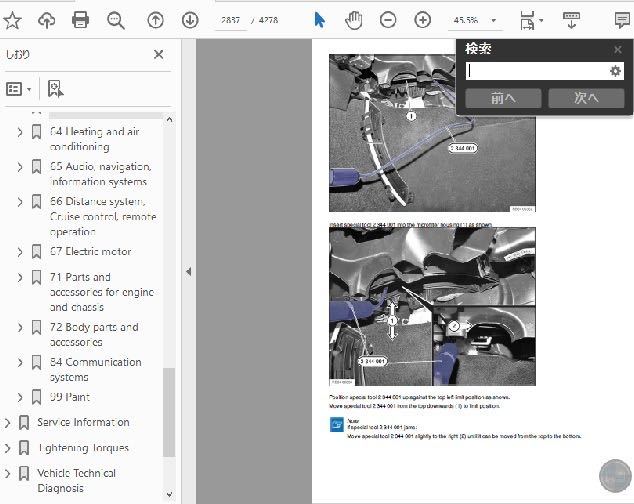Click the cloud upload icon

point(46,20)
